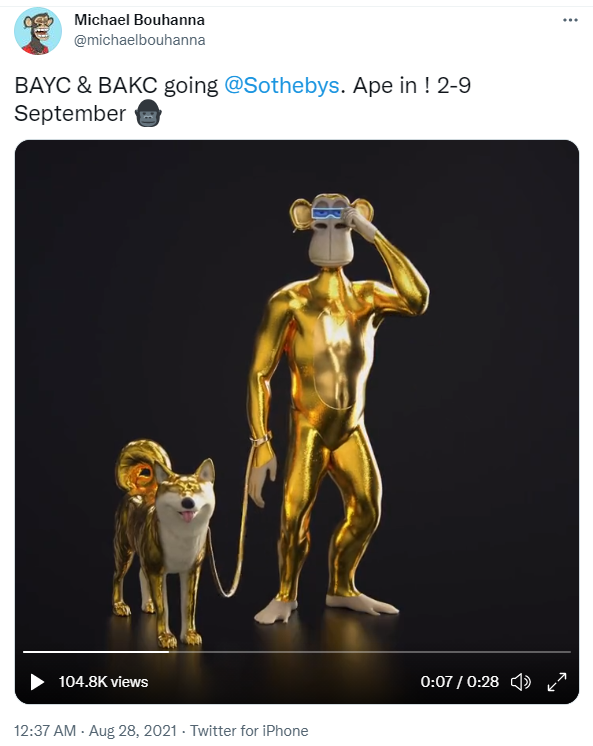The image size is (593, 746).
Task: Mute the video using the speaker icon
Action: [x=521, y=682]
